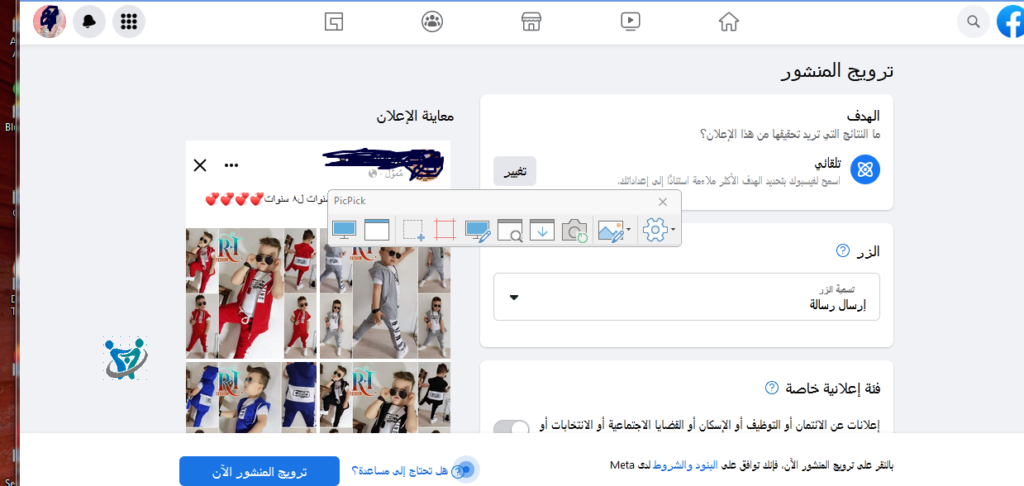Open PicPick image editor dropdown arrow
Screen dimensions: 1024x486
click(629, 230)
